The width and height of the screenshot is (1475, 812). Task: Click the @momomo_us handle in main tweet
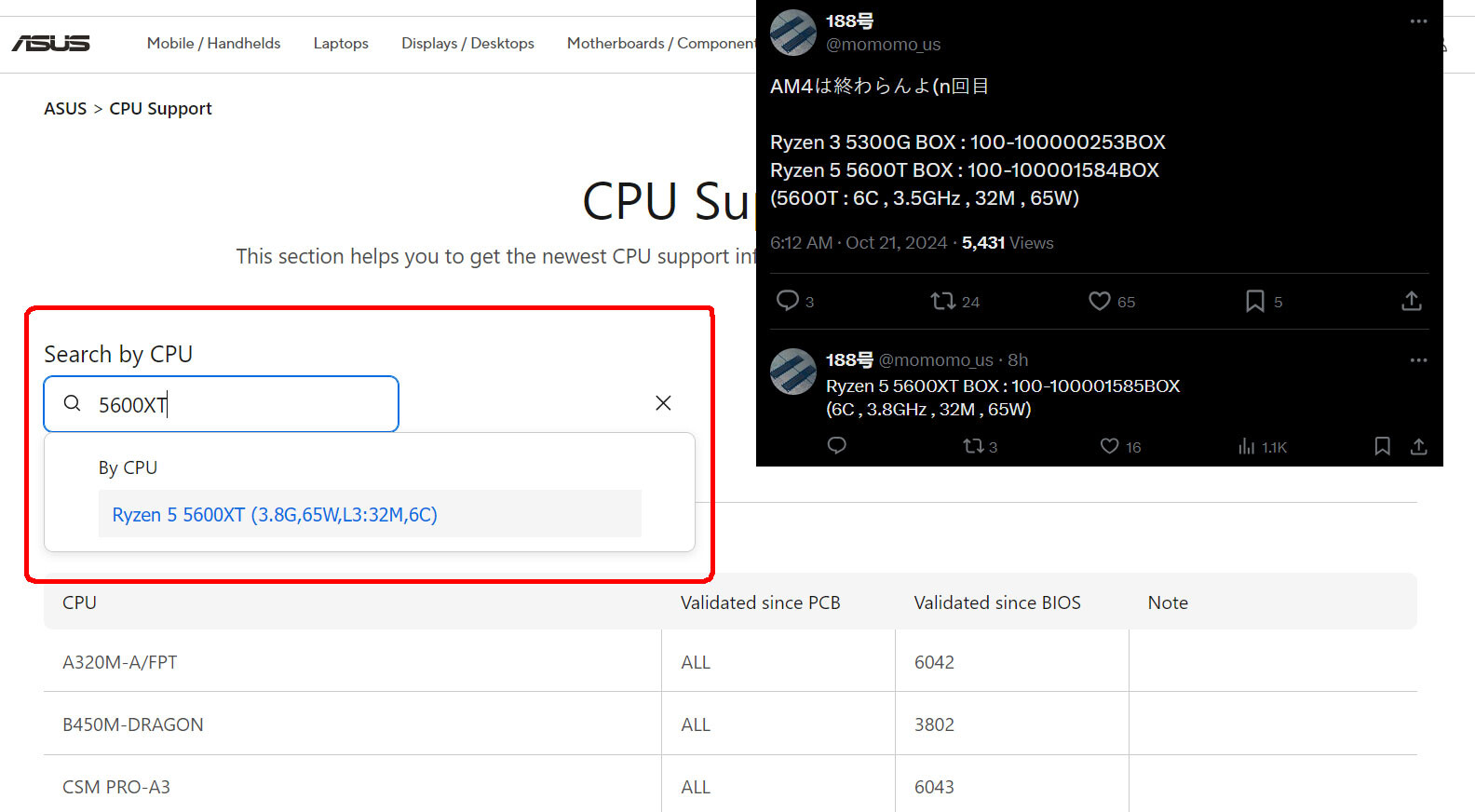tap(883, 44)
